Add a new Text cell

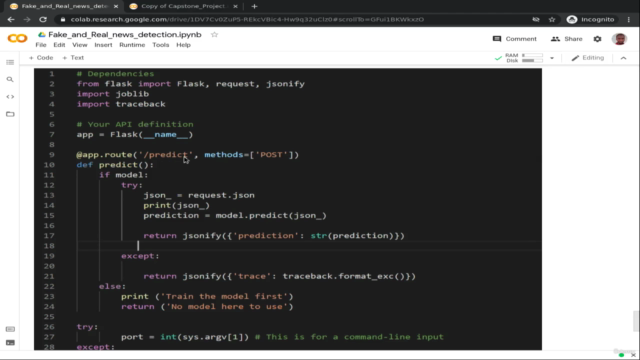[x=73, y=58]
